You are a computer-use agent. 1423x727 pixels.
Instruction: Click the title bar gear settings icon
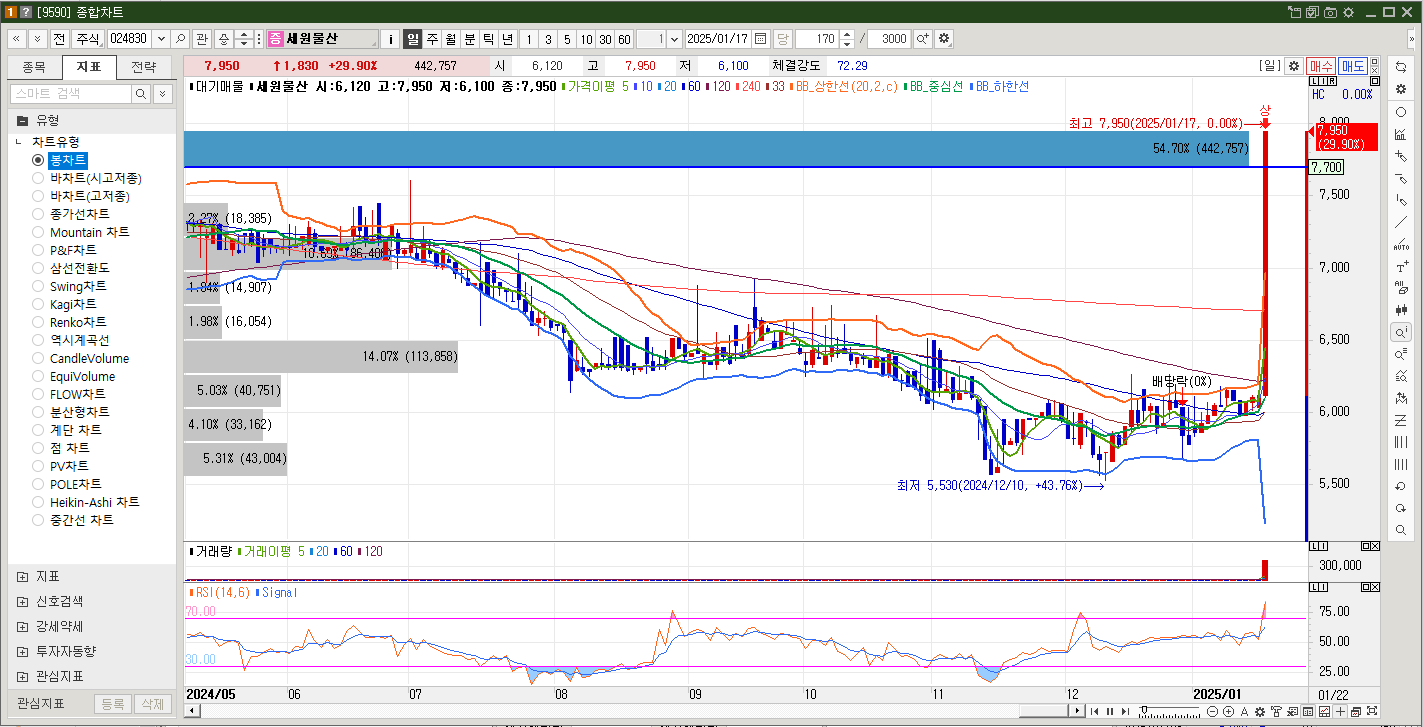(x=1348, y=12)
